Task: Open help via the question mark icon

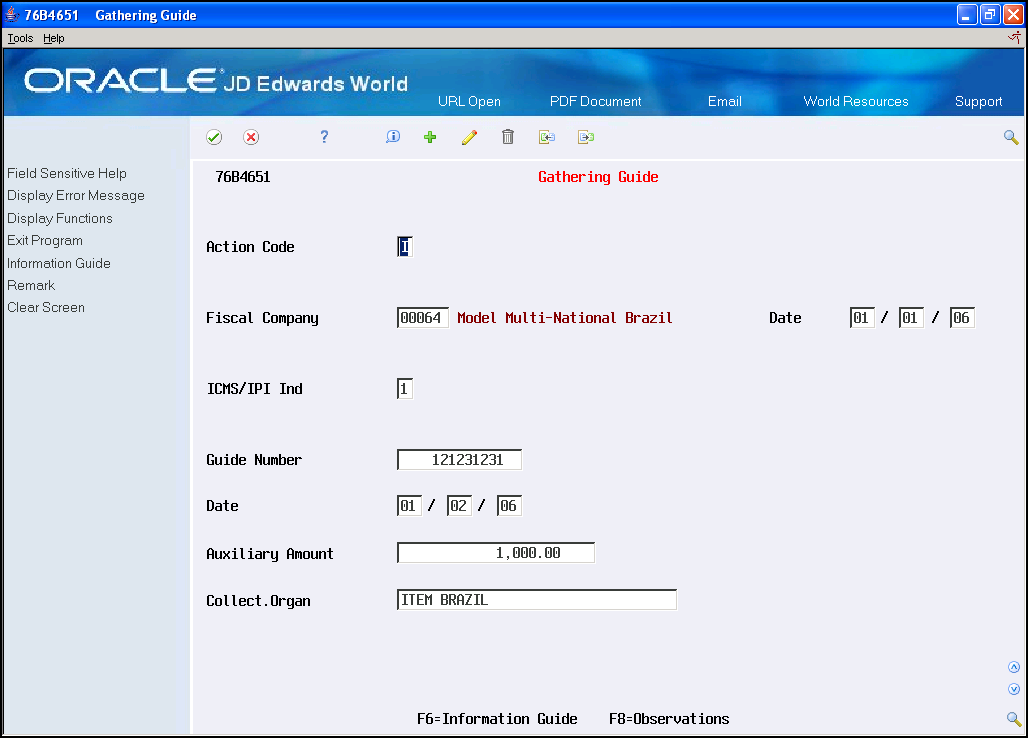Action: [324, 136]
